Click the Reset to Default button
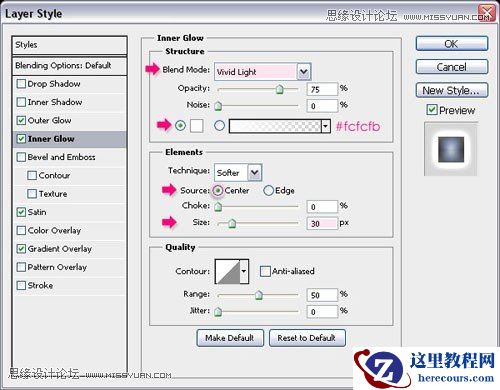Screen dimensions: 500x390 [307, 338]
